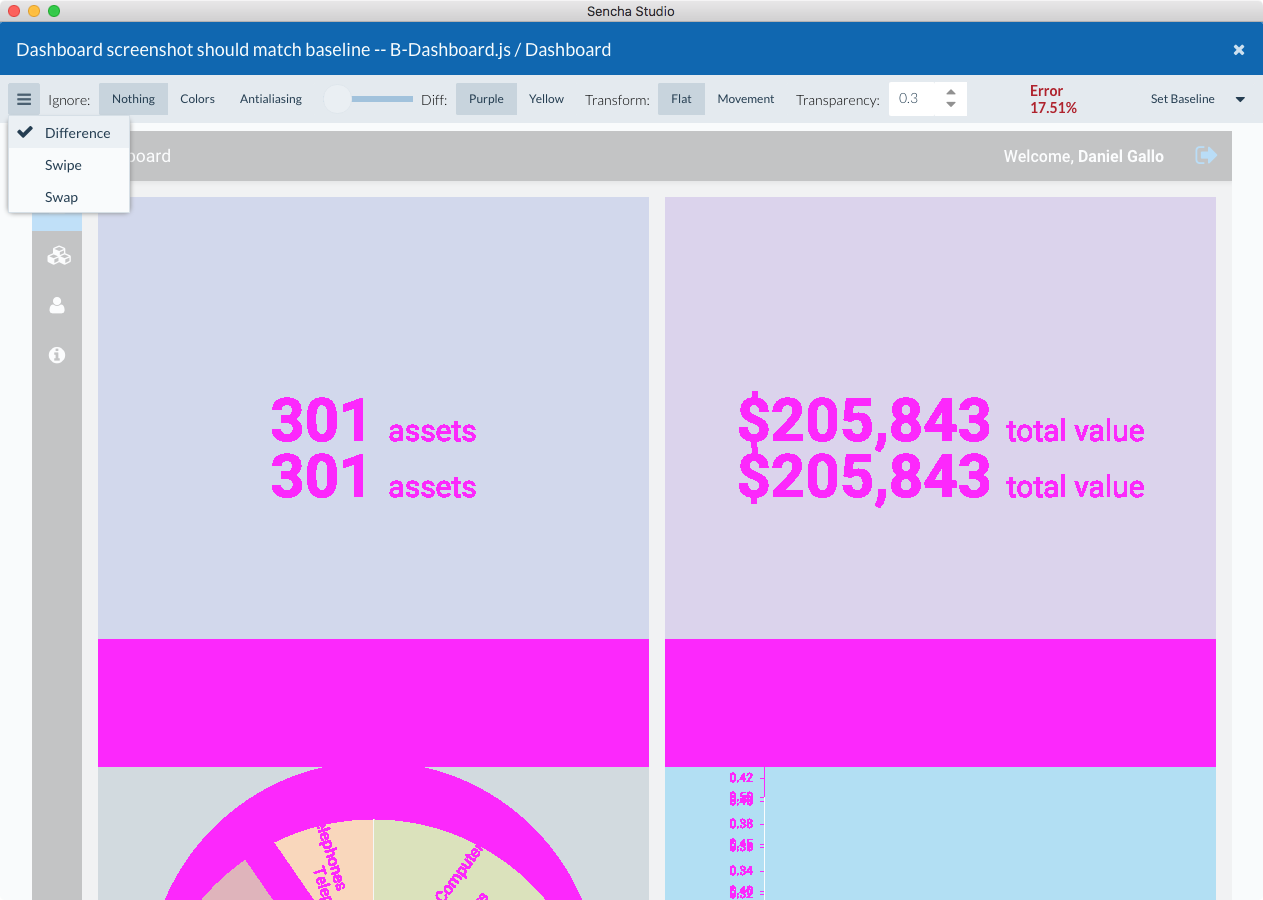Viewport: 1263px width, 900px height.
Task: Click the user profile sidebar icon
Action: point(57,305)
